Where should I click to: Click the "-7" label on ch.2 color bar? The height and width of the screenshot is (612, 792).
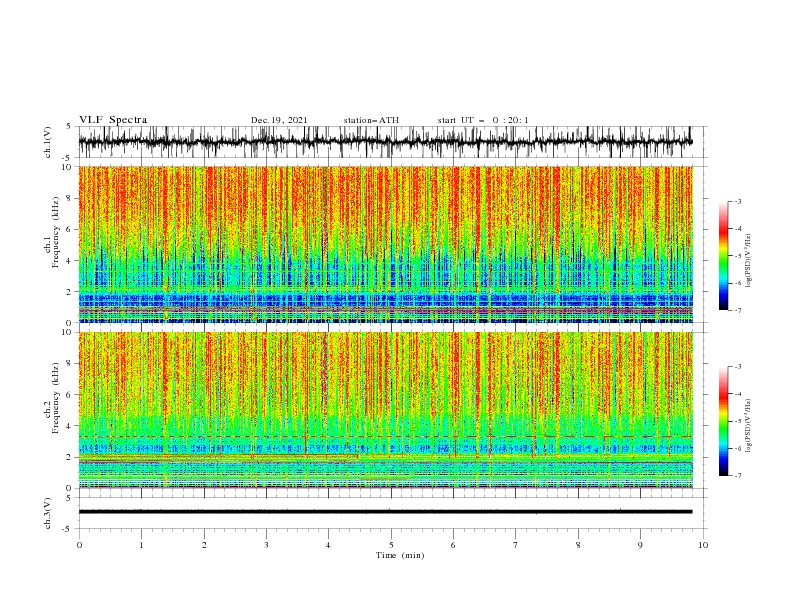[x=737, y=476]
